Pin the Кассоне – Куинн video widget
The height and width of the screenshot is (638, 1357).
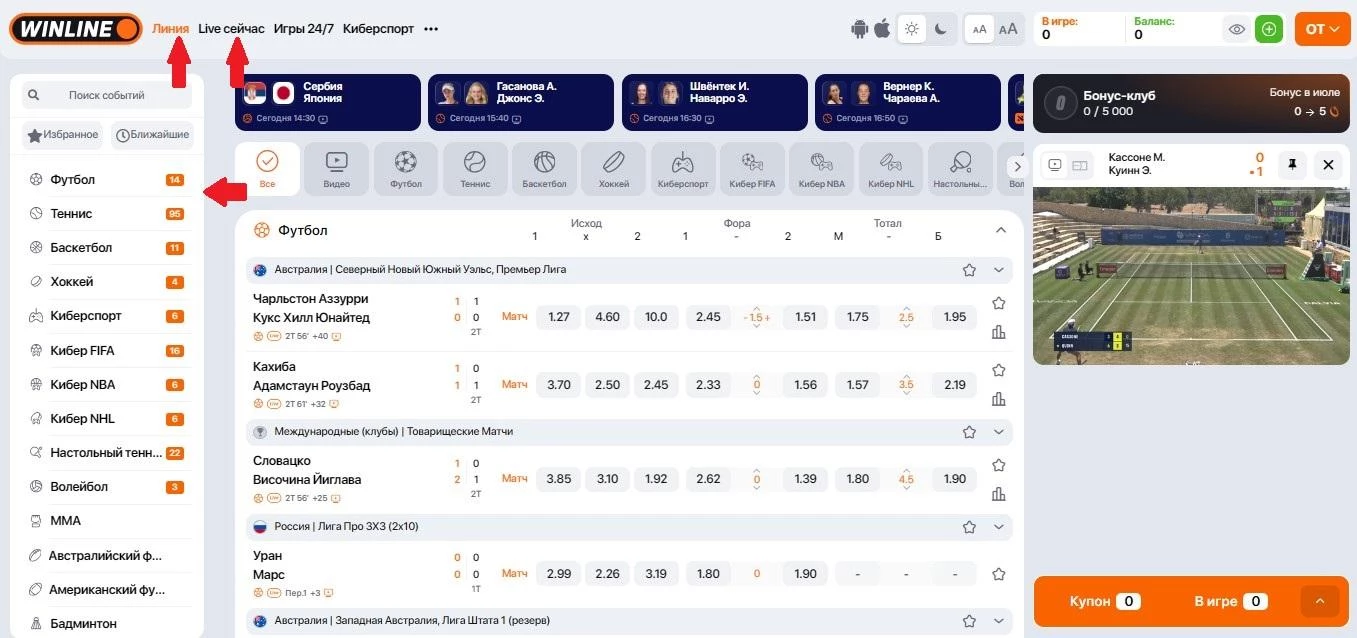tap(1291, 165)
